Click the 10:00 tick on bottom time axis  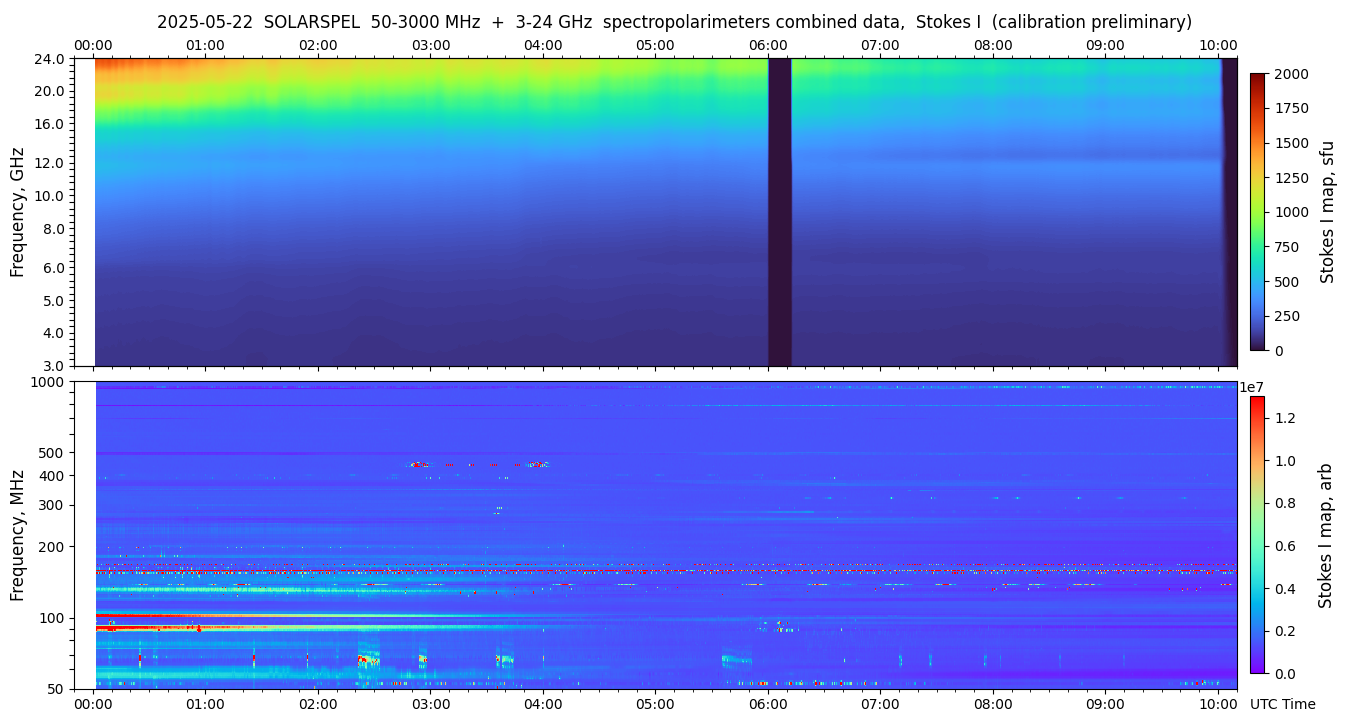tap(1218, 704)
